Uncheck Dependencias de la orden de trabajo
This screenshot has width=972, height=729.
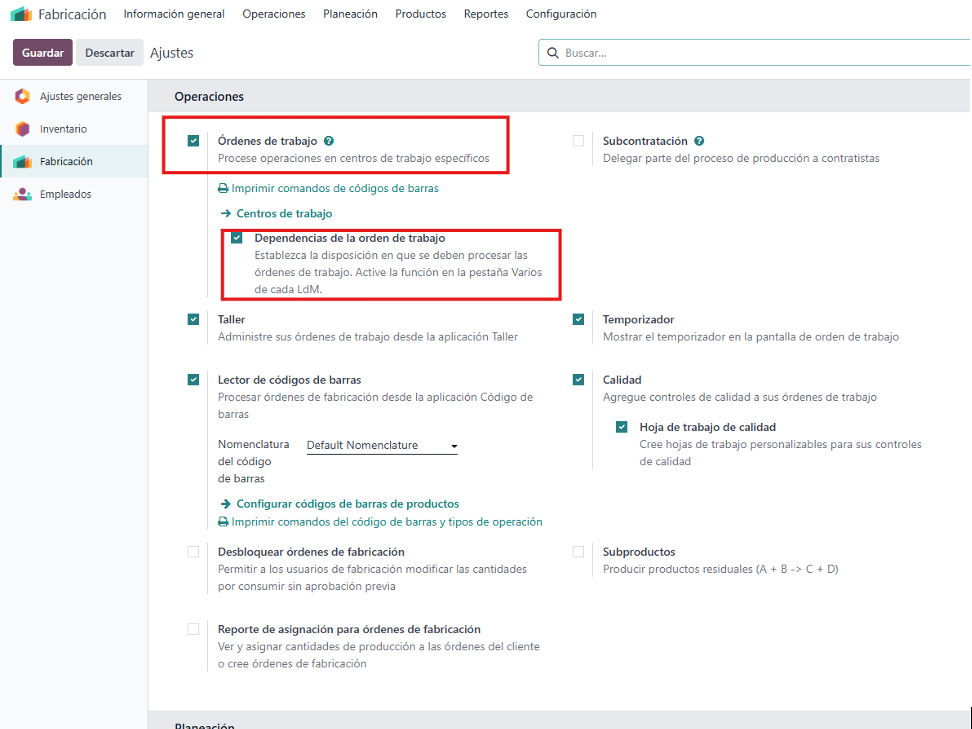237,238
